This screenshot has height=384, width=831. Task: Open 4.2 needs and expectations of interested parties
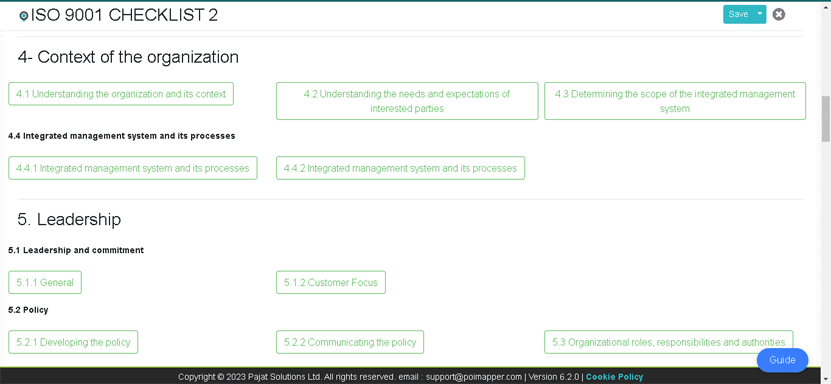[x=407, y=101]
